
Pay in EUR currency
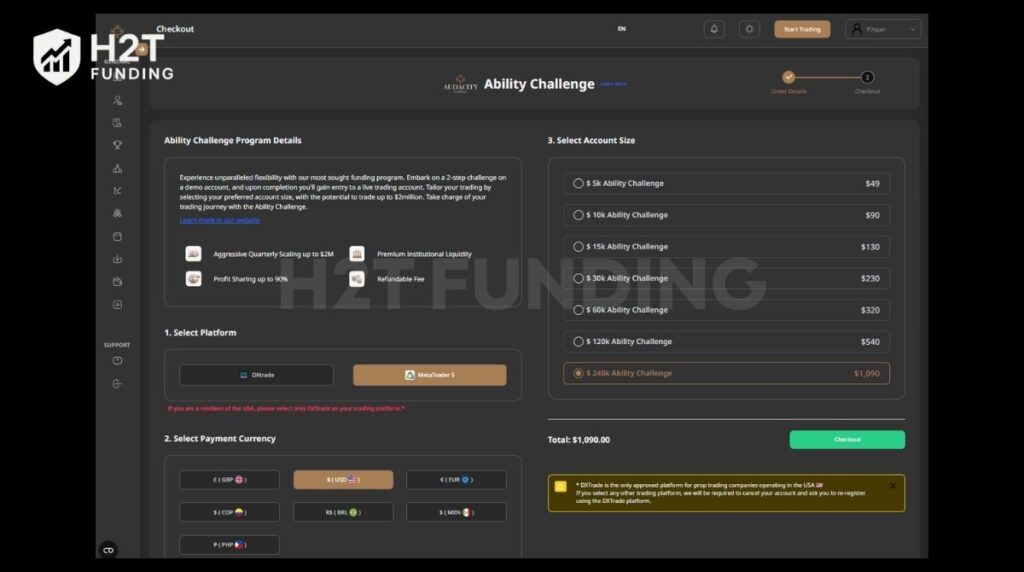click(x=456, y=479)
